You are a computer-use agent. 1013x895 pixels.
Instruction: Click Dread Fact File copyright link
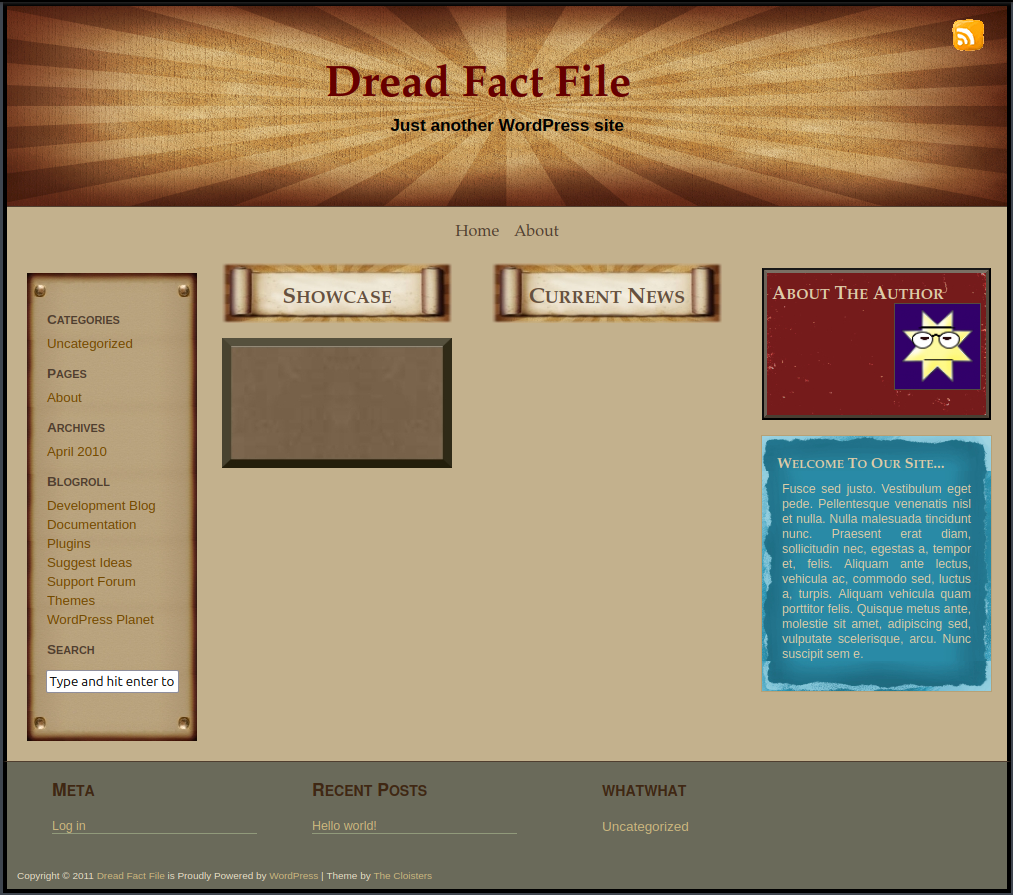pos(131,876)
